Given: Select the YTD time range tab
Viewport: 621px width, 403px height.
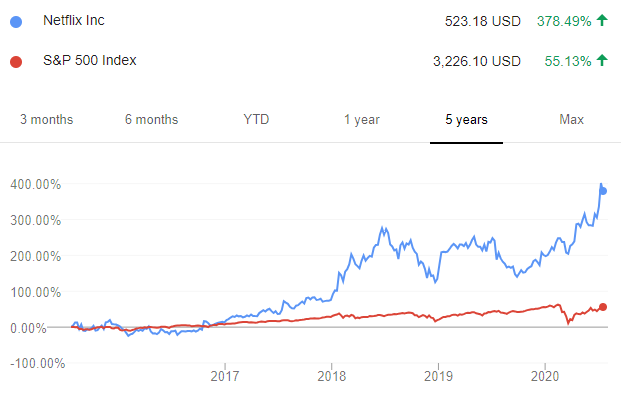Looking at the screenshot, I should click(x=256, y=120).
